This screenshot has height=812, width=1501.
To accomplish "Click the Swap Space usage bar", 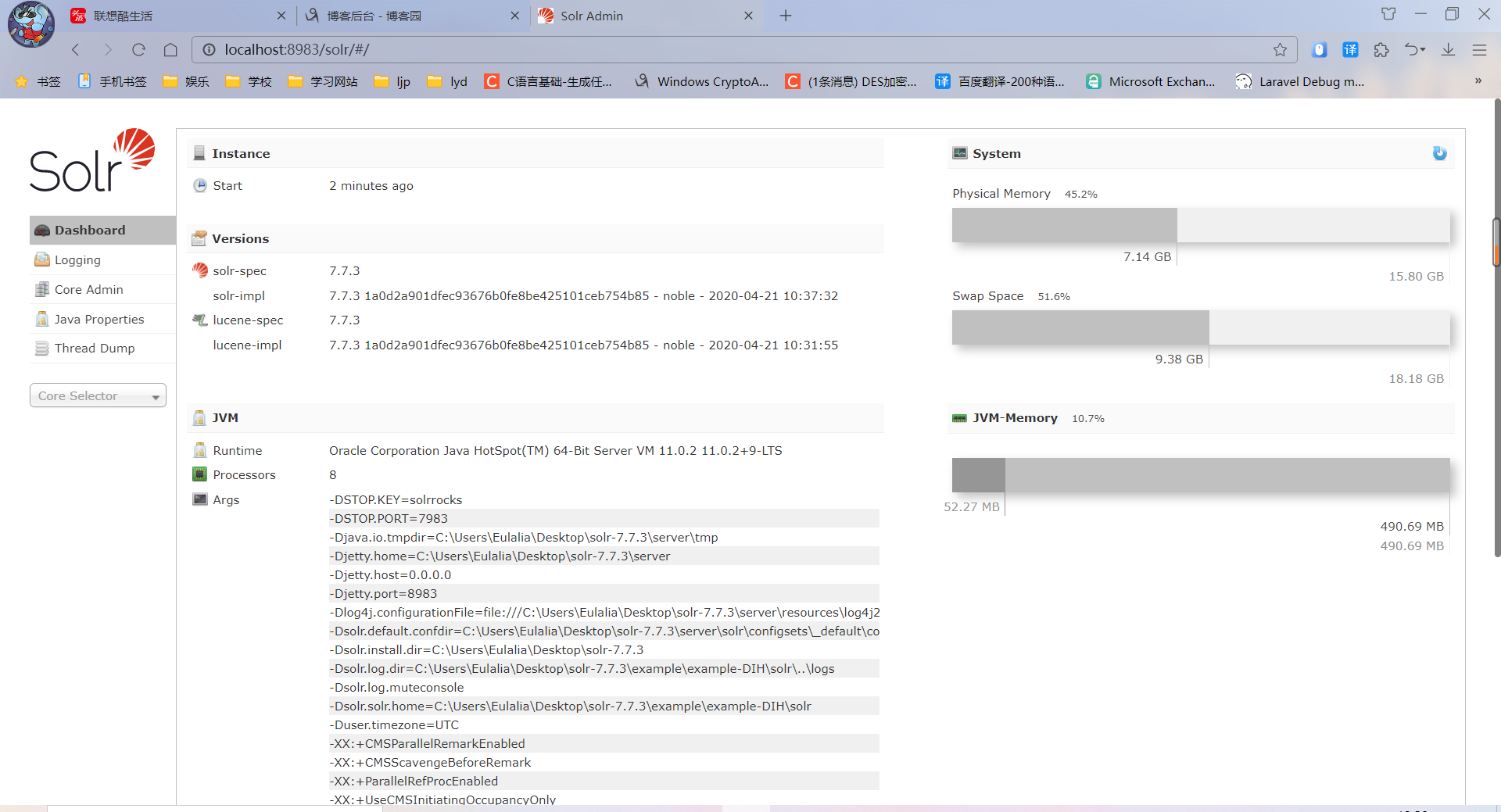I will (1201, 327).
